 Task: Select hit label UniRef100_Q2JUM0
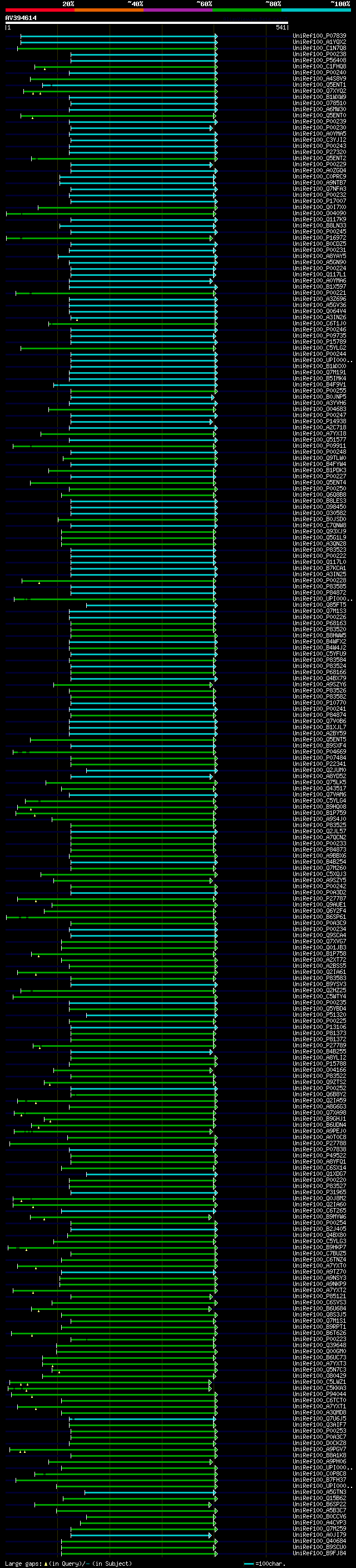pyautogui.click(x=319, y=770)
